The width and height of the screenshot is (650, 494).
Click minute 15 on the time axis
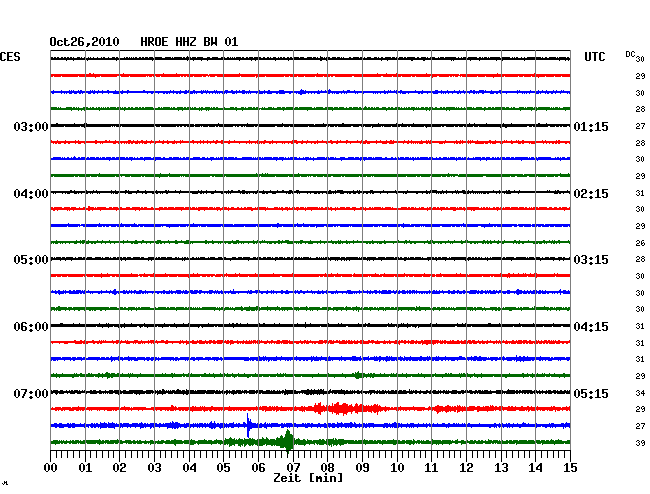coord(570,468)
